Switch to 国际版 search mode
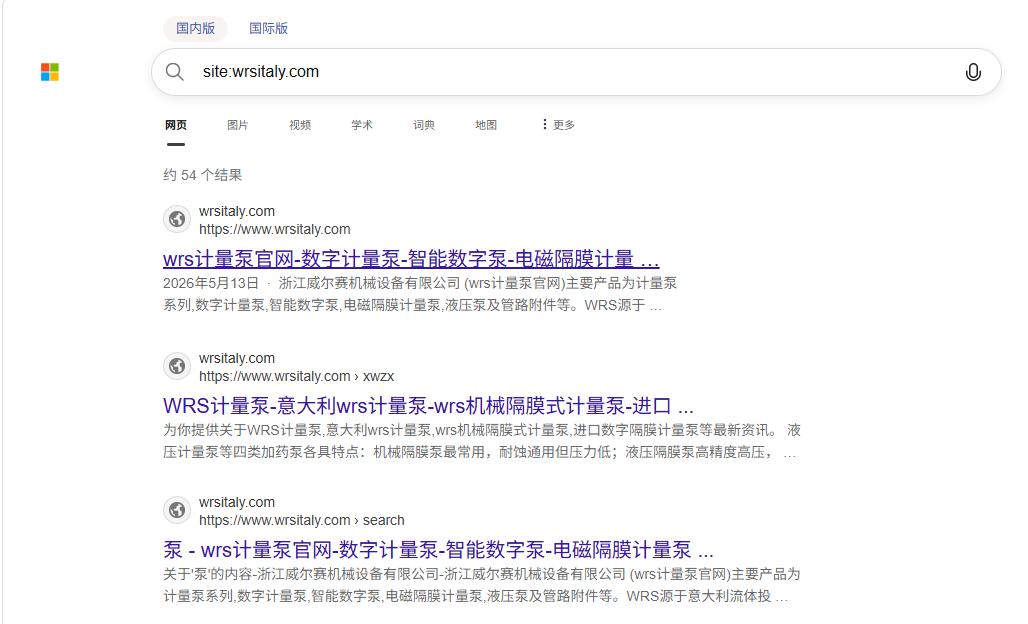1028x624 pixels. click(268, 28)
